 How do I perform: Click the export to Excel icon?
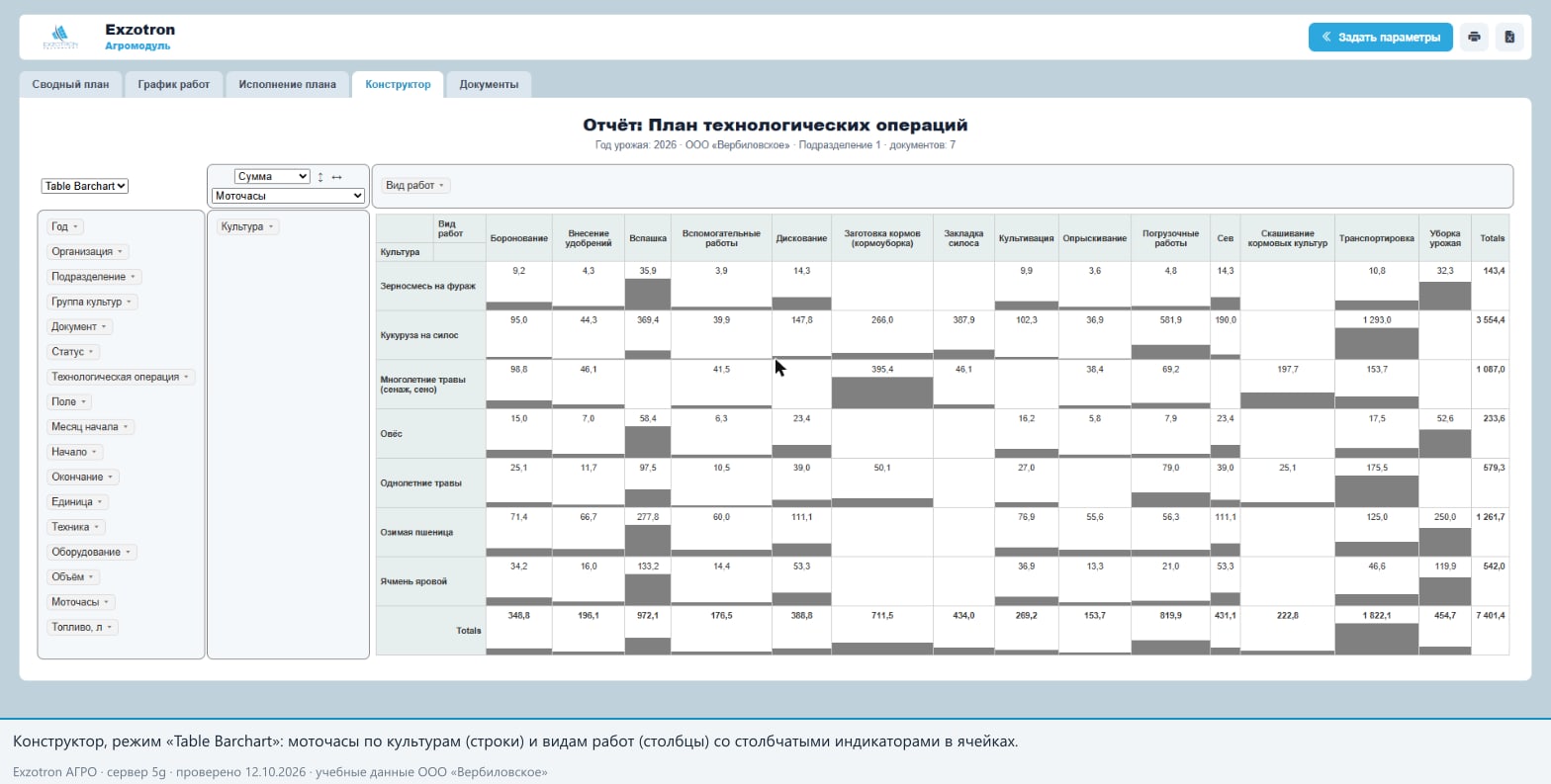pyautogui.click(x=1509, y=38)
